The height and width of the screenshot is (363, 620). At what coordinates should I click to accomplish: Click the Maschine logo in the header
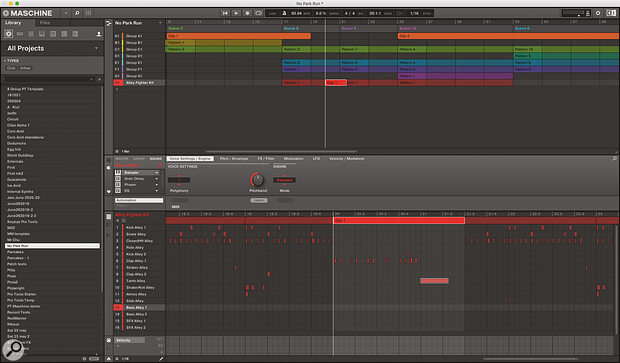pyautogui.click(x=28, y=13)
